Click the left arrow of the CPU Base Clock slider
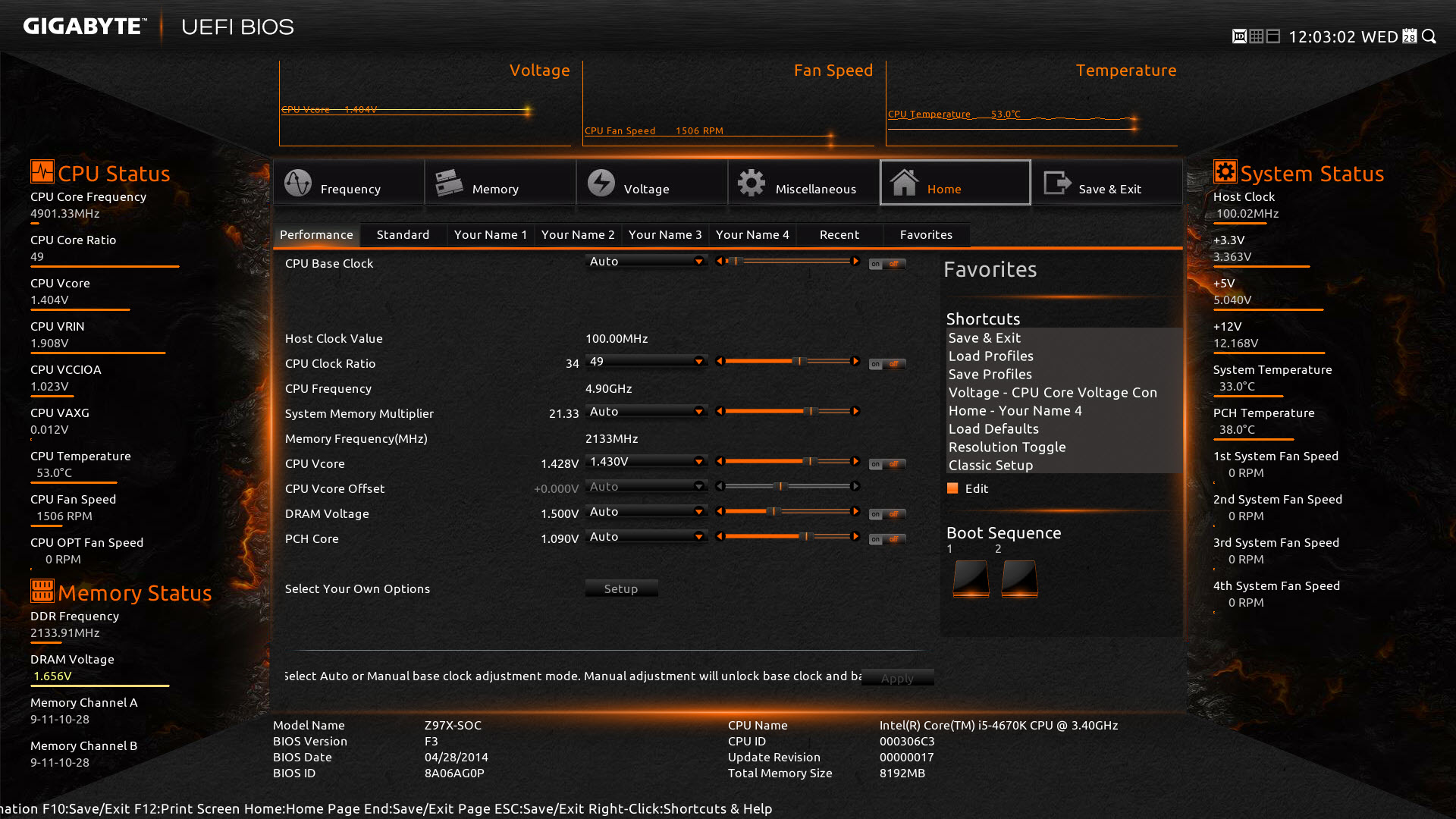 click(x=720, y=261)
